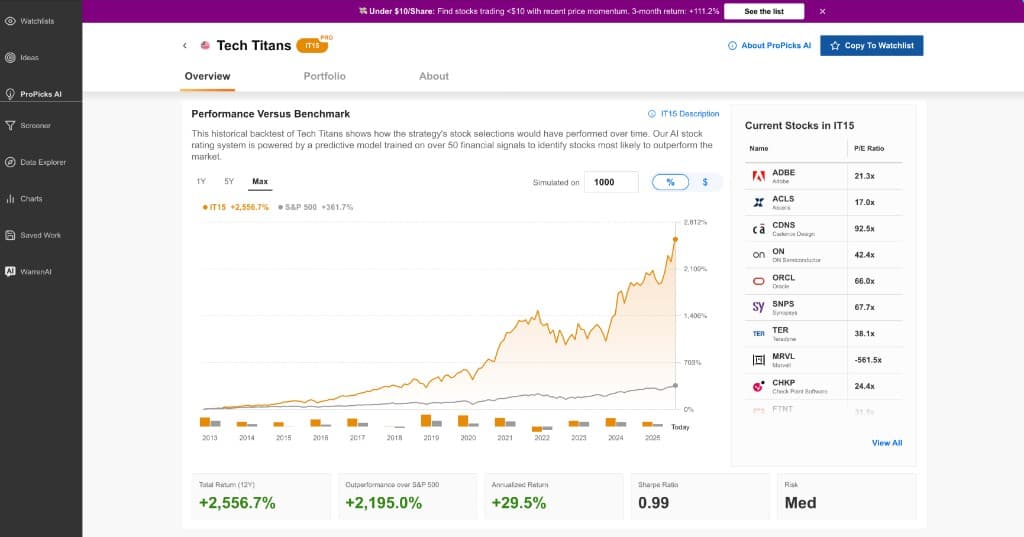Image resolution: width=1024 pixels, height=537 pixels.
Task: Open Data Explorer label in the sidebar menu
Action: 43,162
